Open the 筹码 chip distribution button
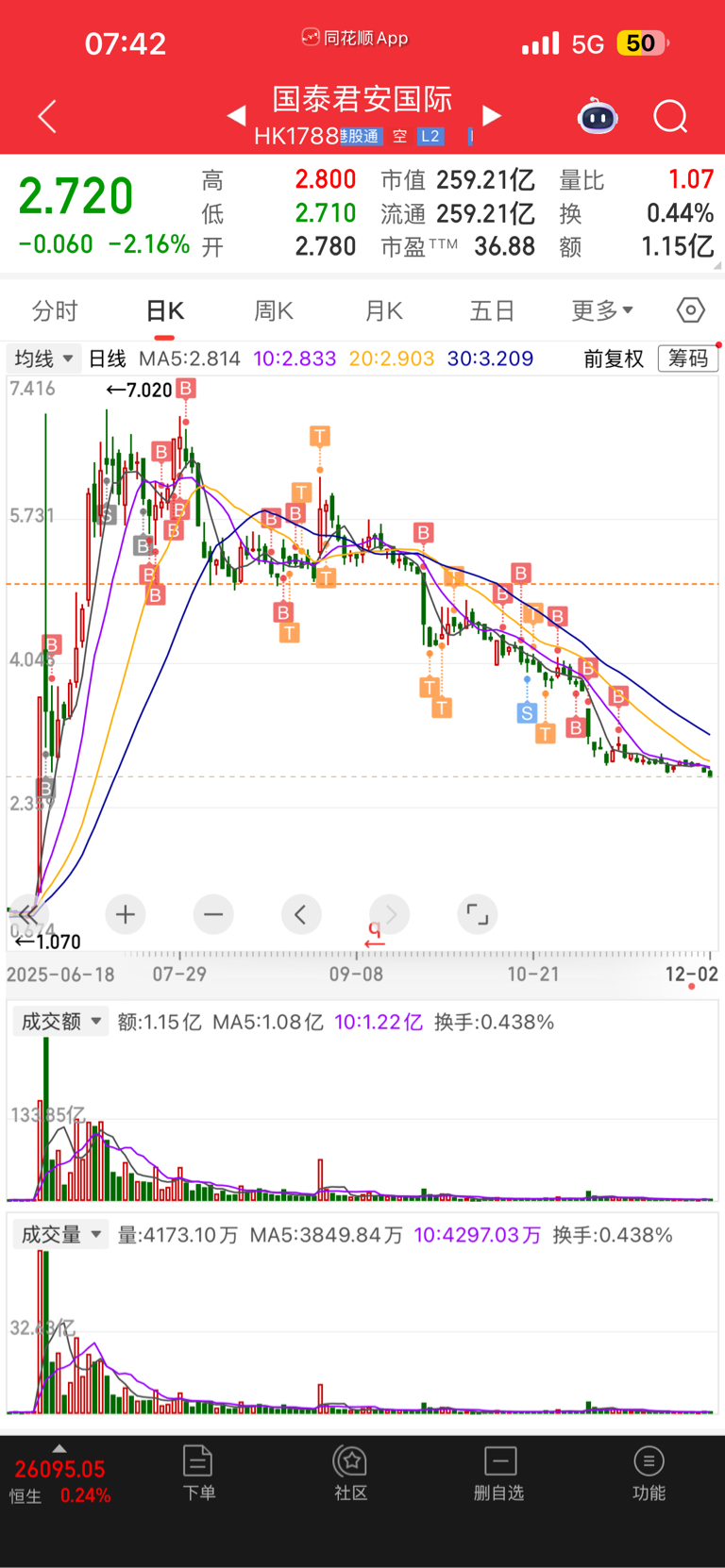The width and height of the screenshot is (725, 1568). [688, 359]
